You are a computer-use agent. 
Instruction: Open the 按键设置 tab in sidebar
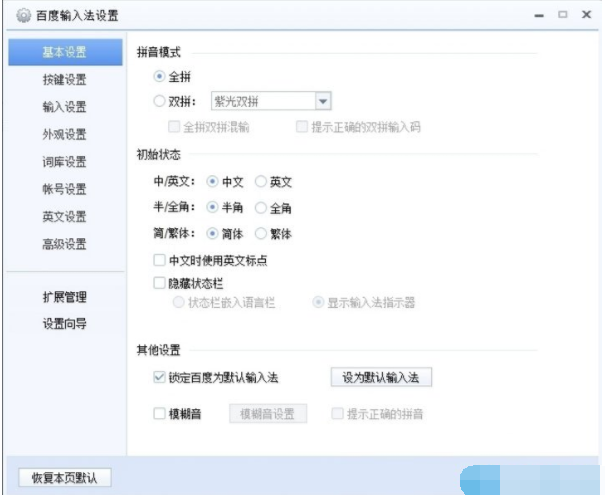pos(64,80)
